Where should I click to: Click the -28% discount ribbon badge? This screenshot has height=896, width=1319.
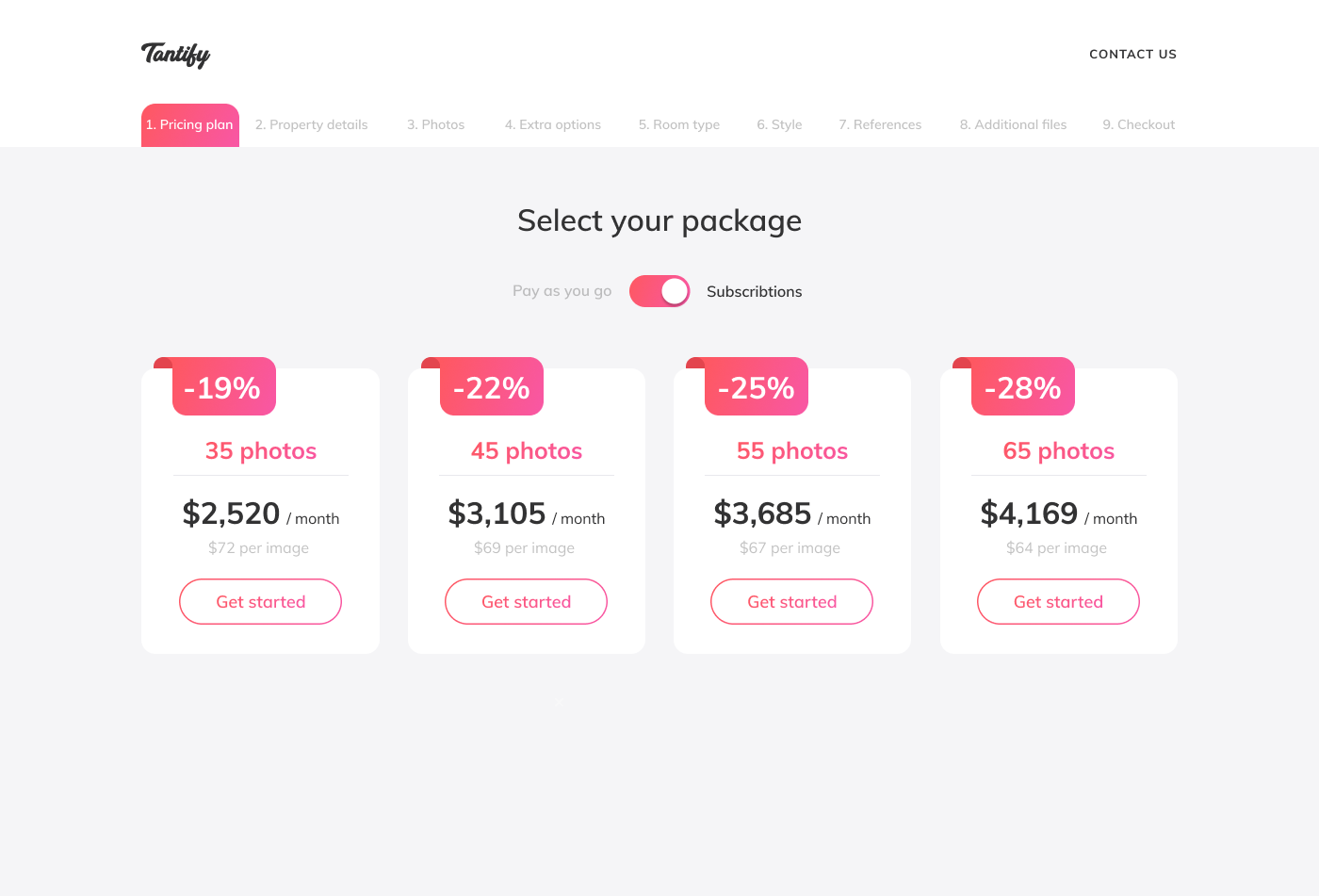click(x=1022, y=386)
